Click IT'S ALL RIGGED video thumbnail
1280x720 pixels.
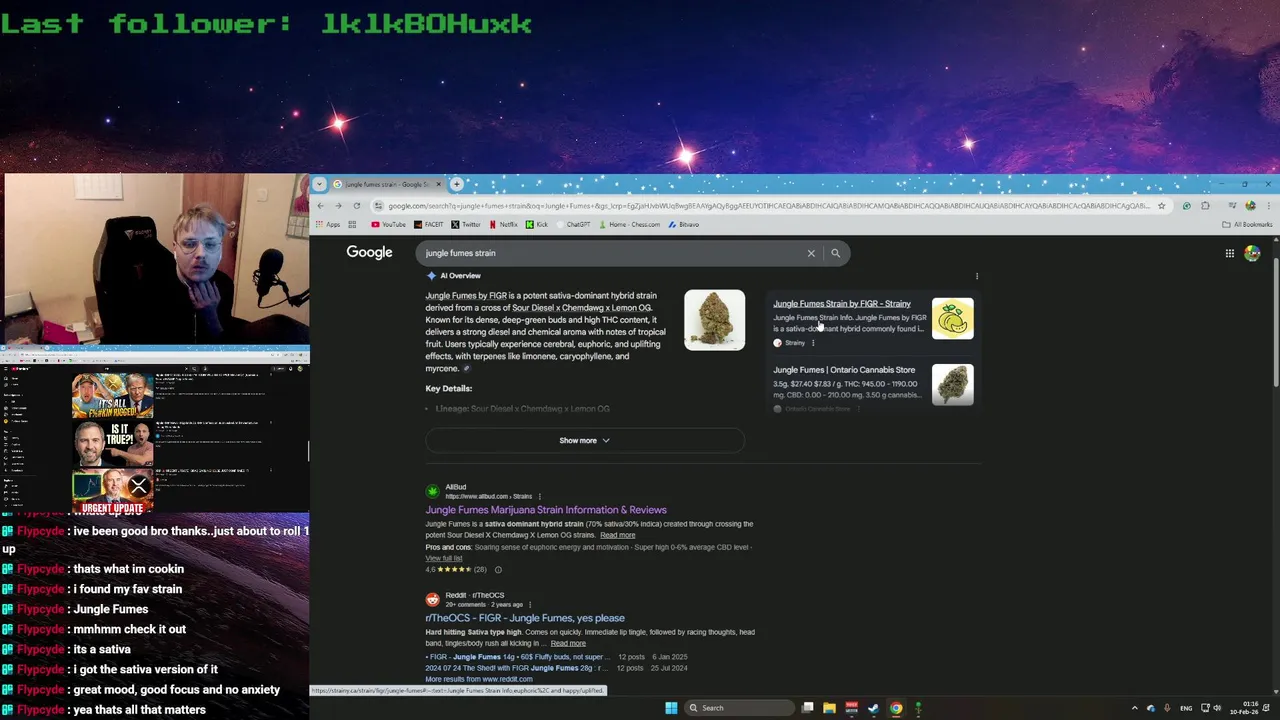click(112, 395)
